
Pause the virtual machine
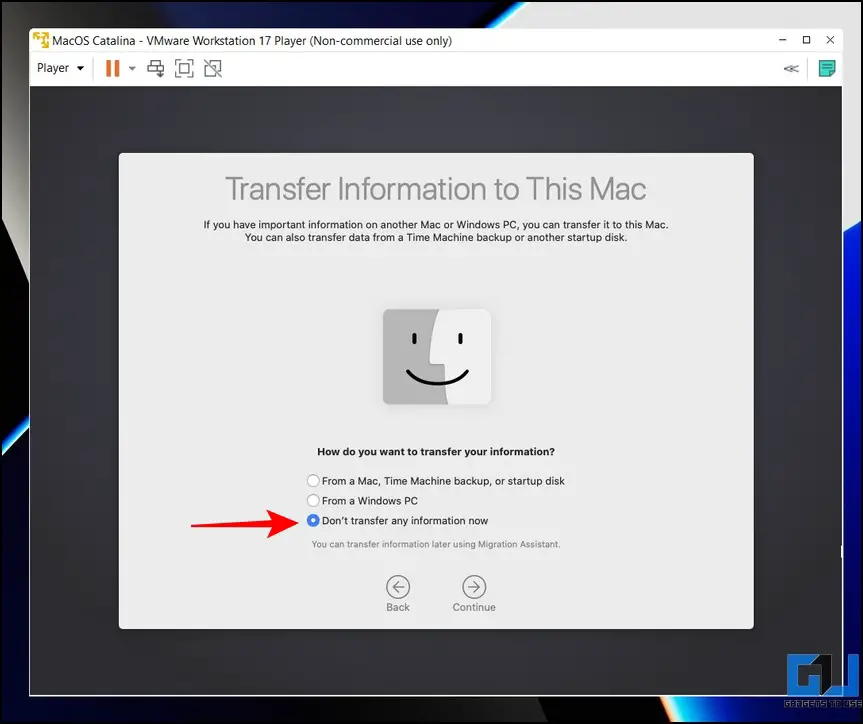(112, 68)
